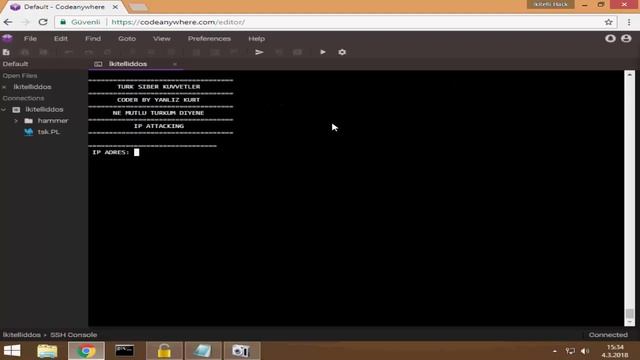640x360 pixels.
Task: Click the browser address bar URL
Action: [178, 22]
